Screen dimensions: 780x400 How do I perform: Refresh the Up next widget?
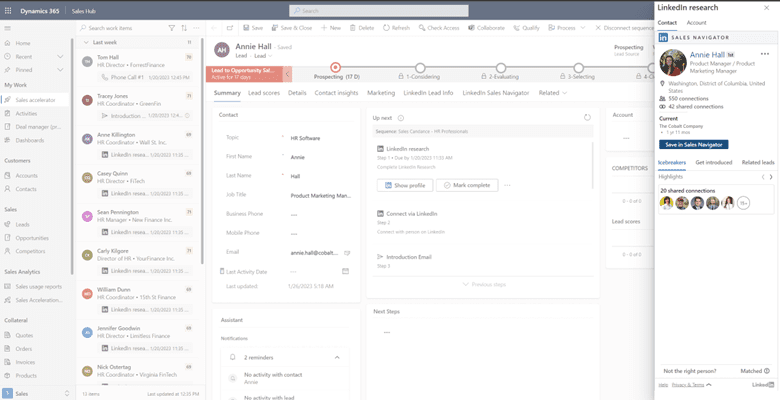(x=587, y=117)
